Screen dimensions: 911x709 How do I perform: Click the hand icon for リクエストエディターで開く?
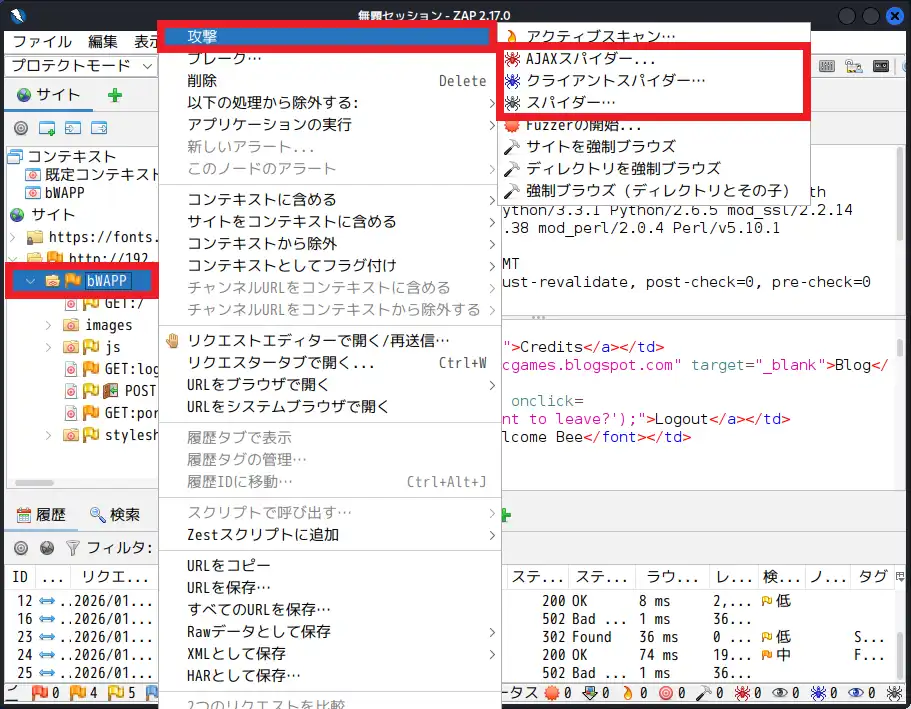click(172, 341)
